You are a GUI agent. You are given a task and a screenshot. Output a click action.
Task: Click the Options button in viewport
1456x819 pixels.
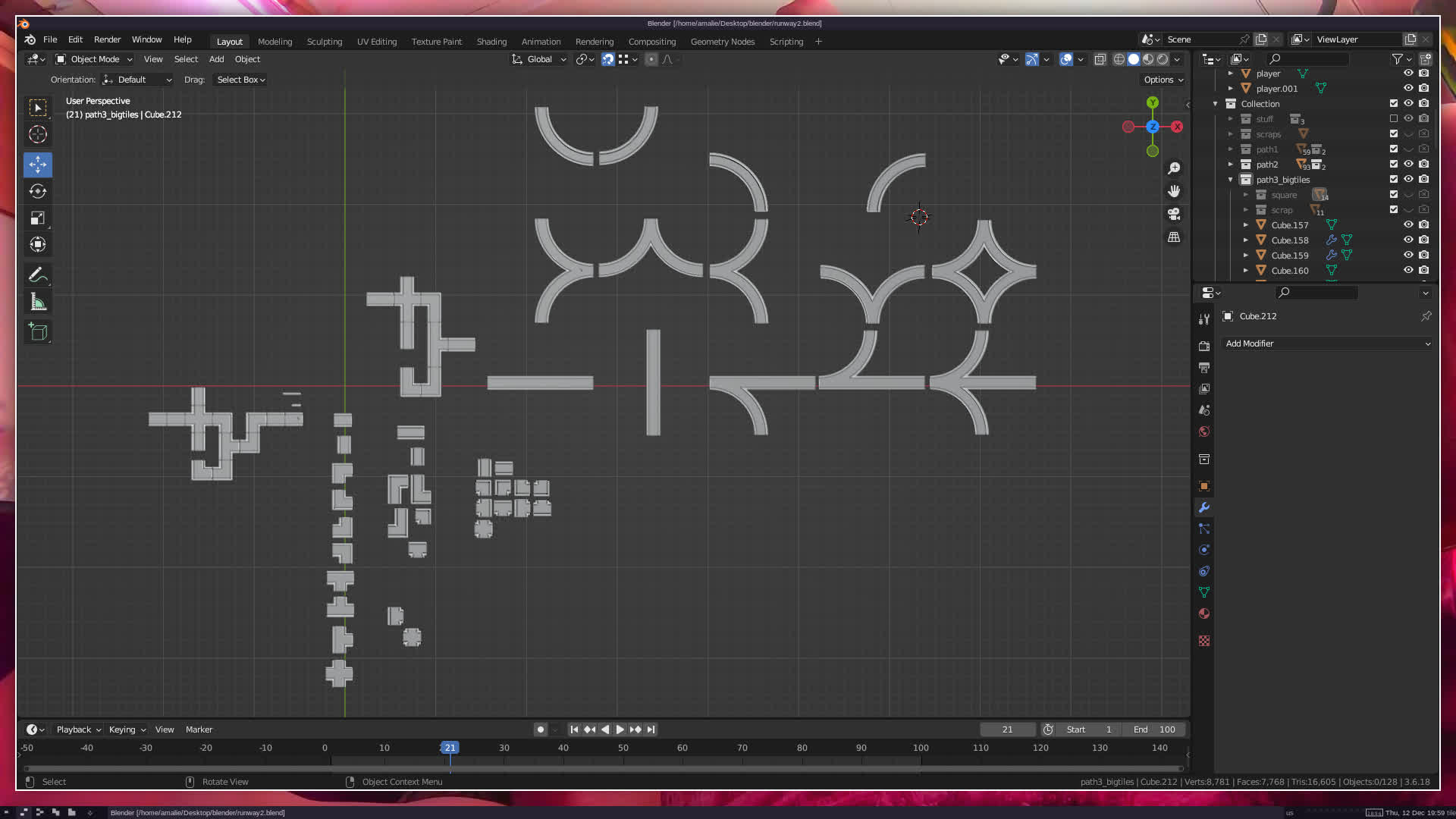(1163, 80)
